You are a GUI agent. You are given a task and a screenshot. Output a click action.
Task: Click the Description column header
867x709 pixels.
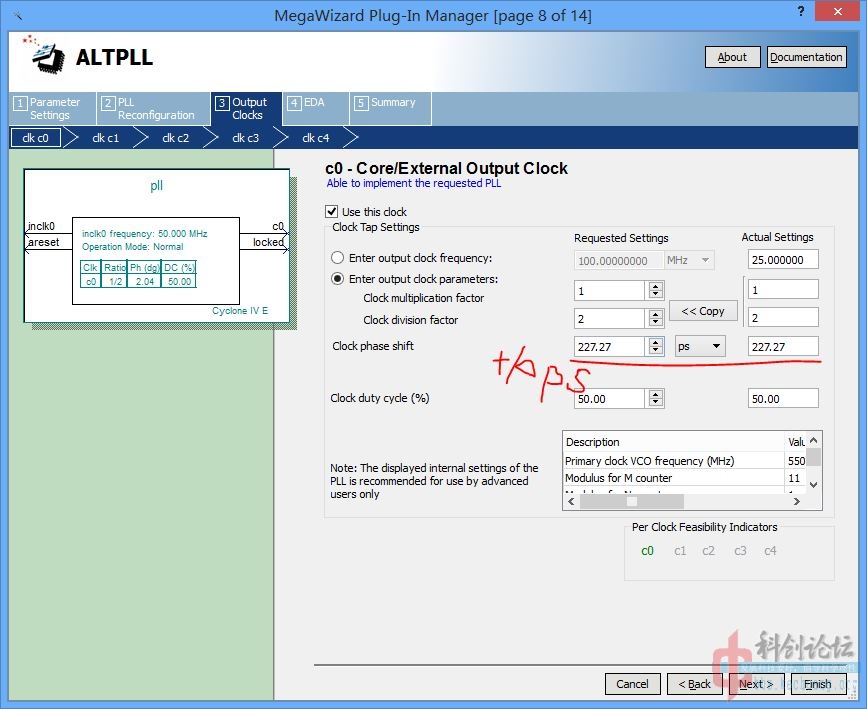click(673, 442)
